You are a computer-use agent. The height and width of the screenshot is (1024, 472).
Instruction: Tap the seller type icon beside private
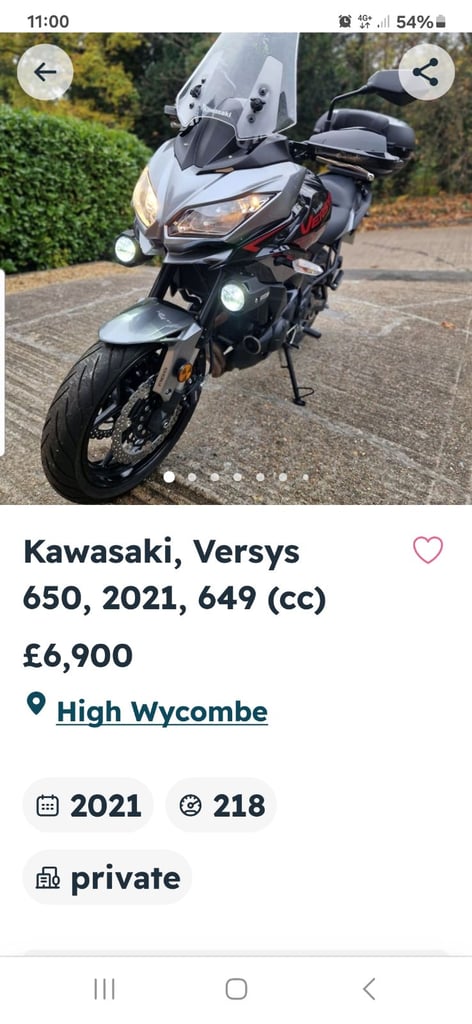click(x=47, y=878)
